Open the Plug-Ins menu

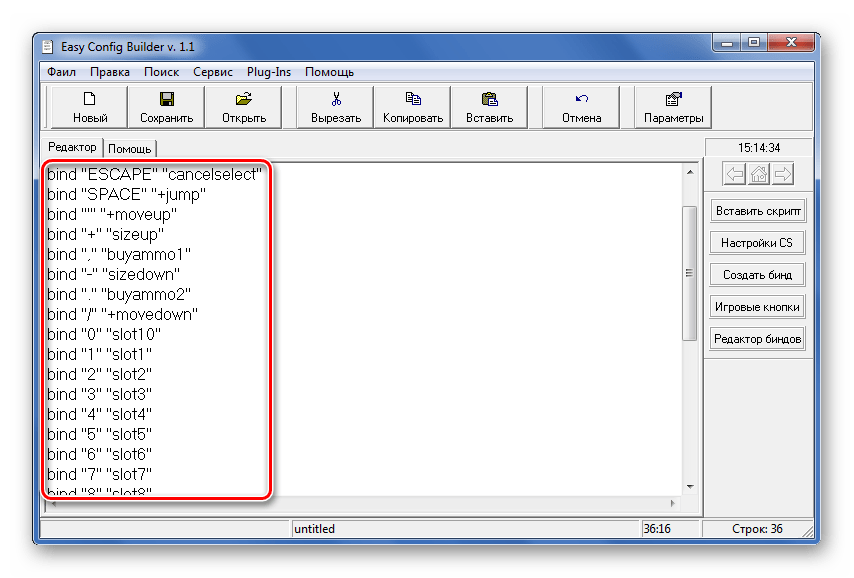(x=269, y=72)
